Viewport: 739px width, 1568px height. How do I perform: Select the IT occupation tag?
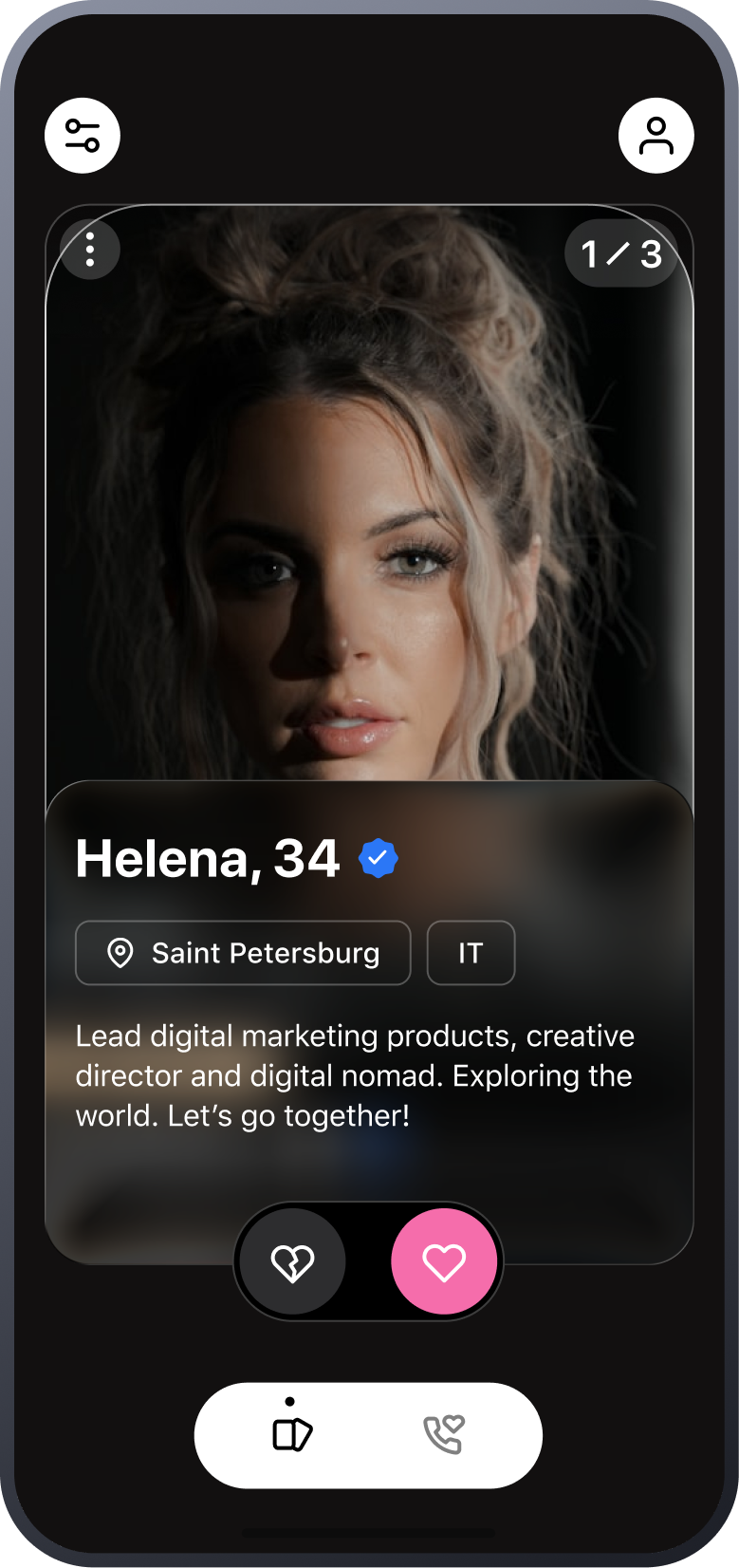point(471,953)
